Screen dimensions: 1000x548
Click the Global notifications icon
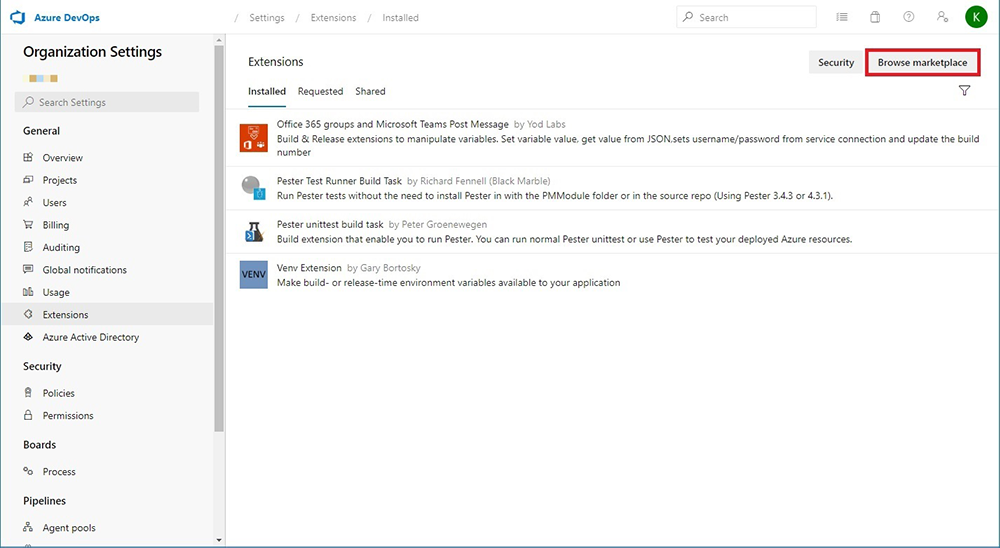28,269
